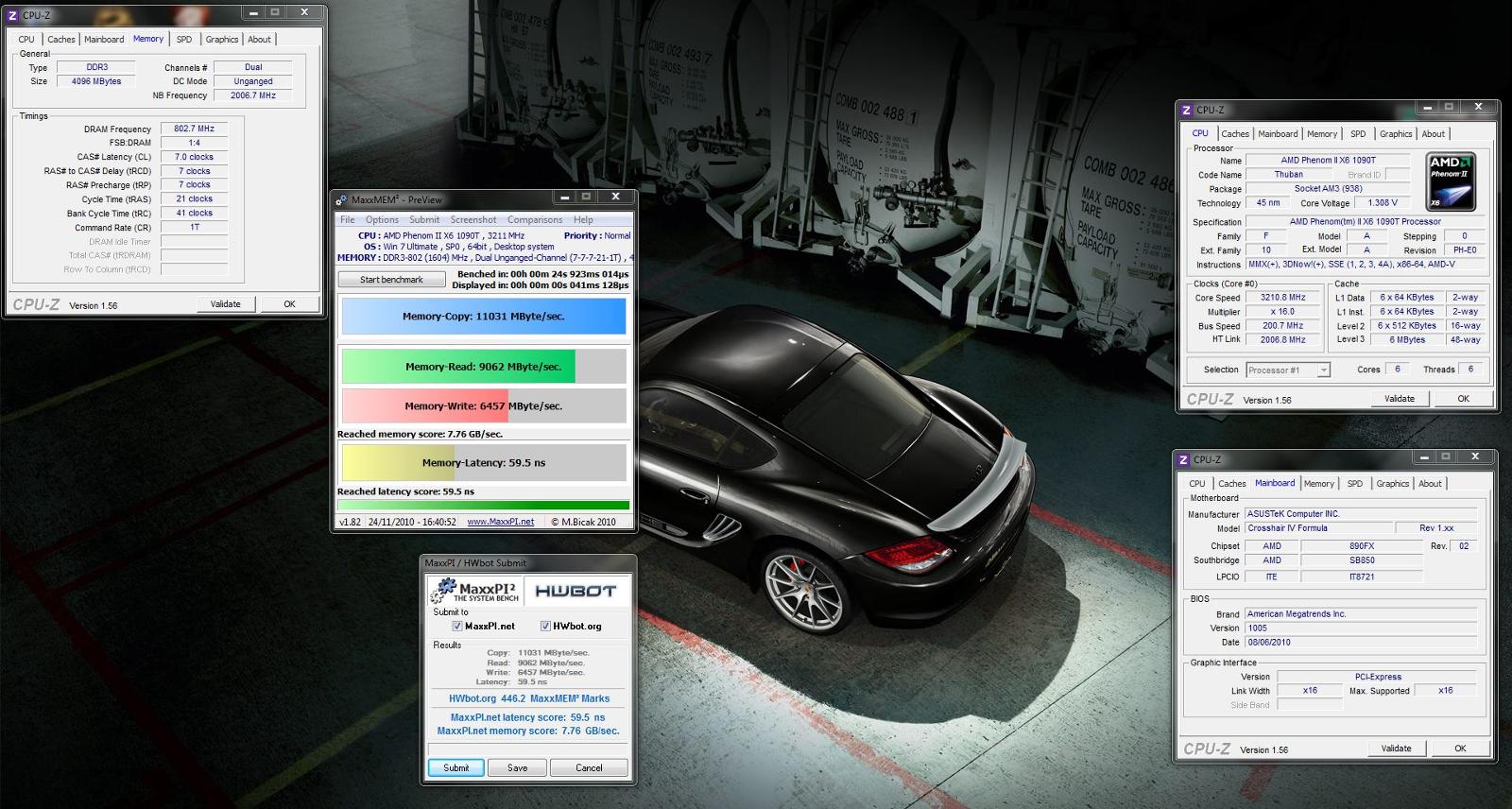This screenshot has height=809, width=1512.
Task: Open About tab in the Mainboard window
Action: (1431, 483)
